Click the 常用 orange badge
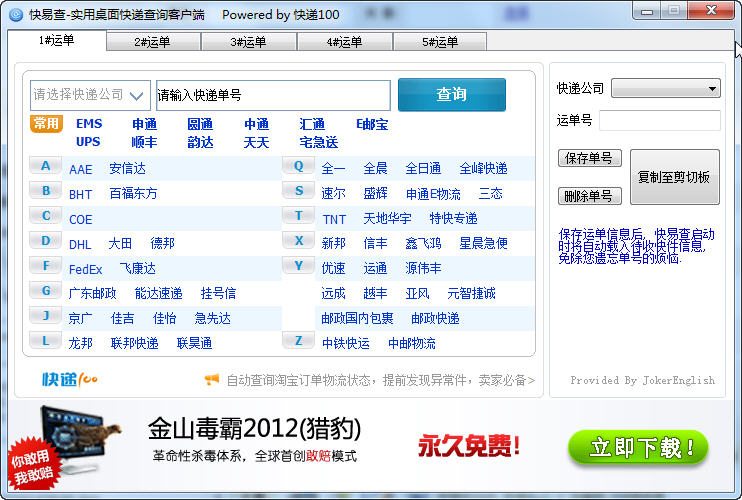Screen dimensions: 742x500 point(46,124)
